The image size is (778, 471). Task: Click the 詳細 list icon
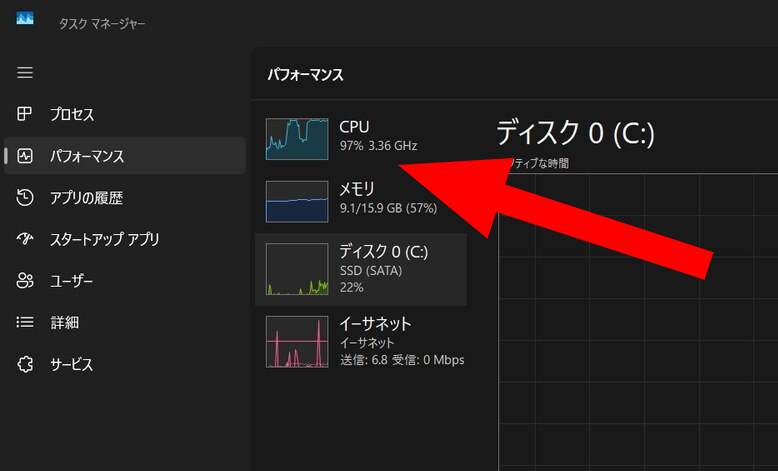pos(25,322)
